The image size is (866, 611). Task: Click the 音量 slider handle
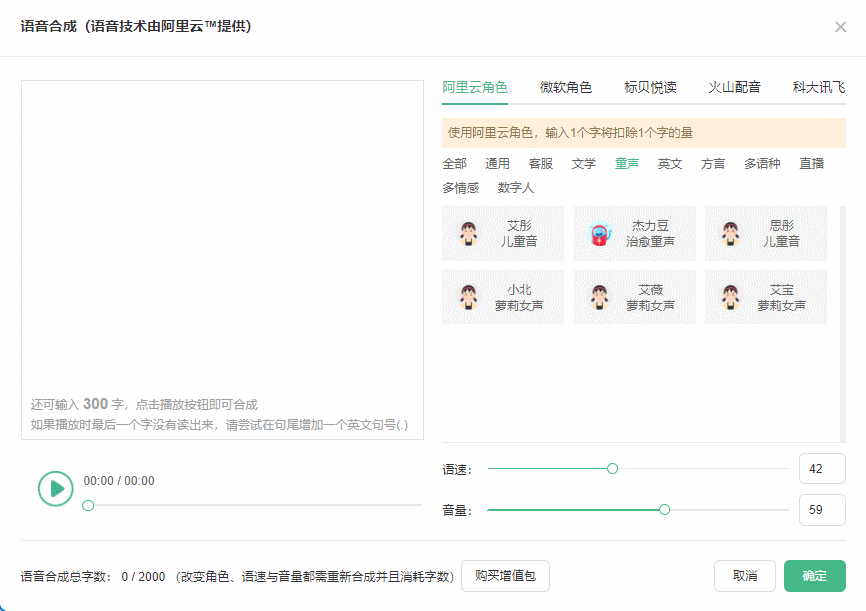coord(664,509)
